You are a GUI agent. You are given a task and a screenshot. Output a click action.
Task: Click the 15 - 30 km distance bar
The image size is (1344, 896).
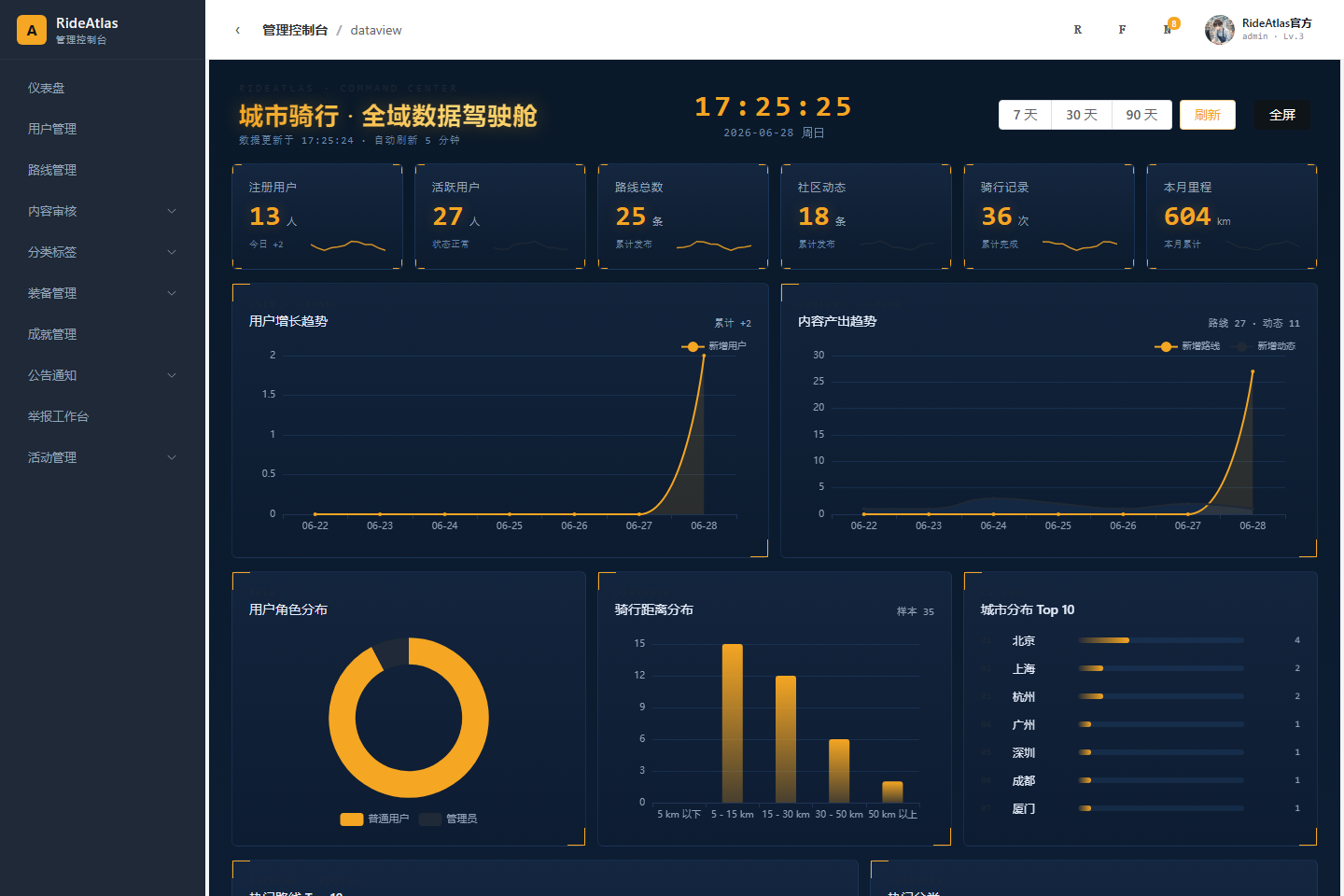click(786, 739)
